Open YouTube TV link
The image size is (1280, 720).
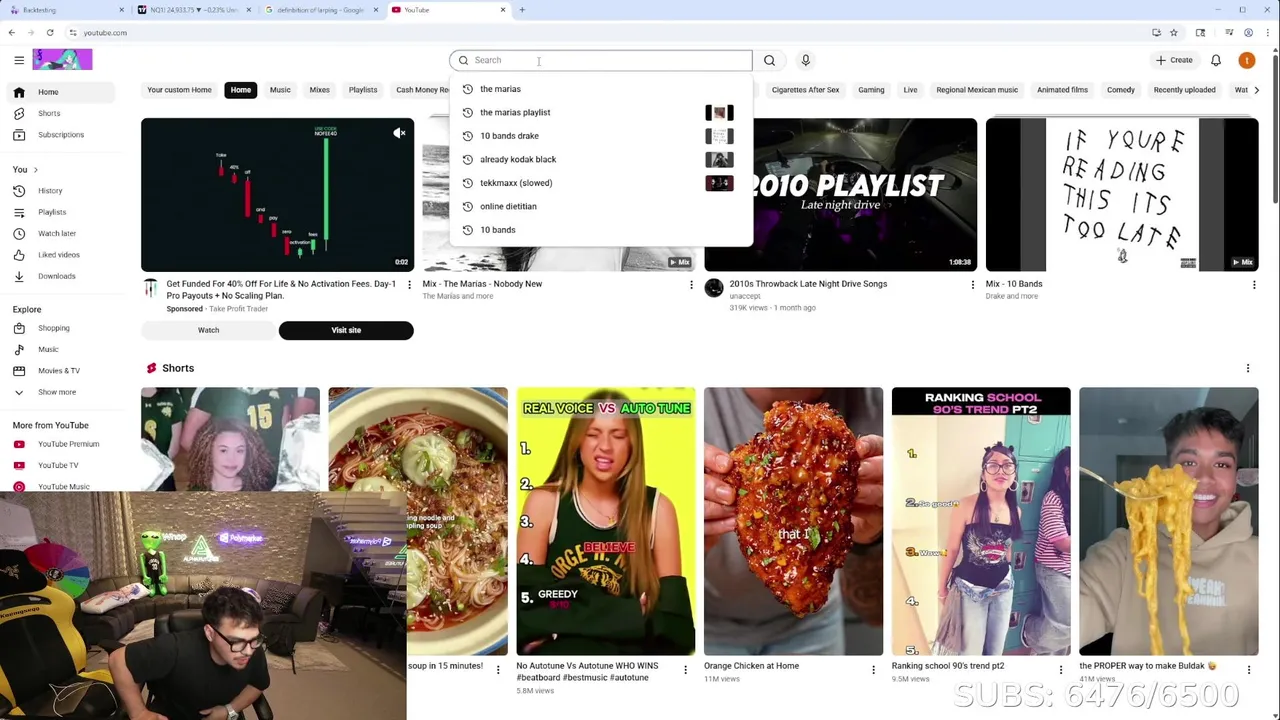pyautogui.click(x=60, y=465)
